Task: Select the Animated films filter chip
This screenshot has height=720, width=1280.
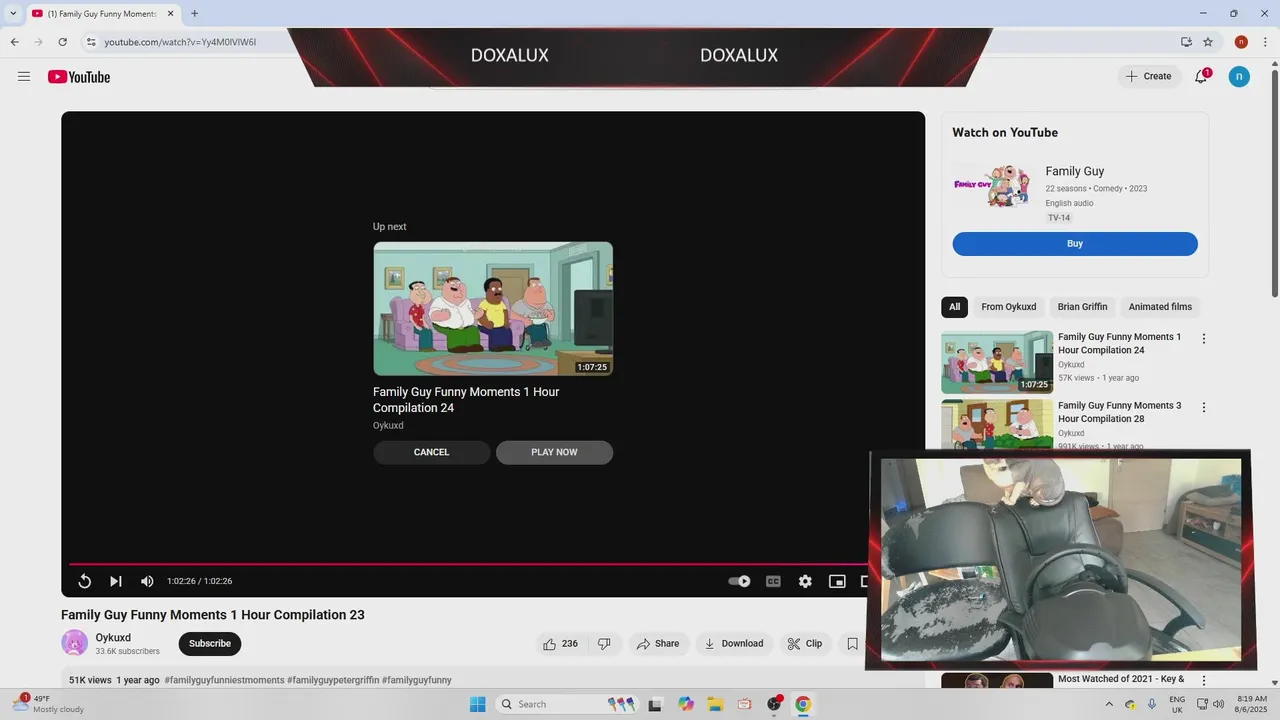Action: tap(1160, 307)
